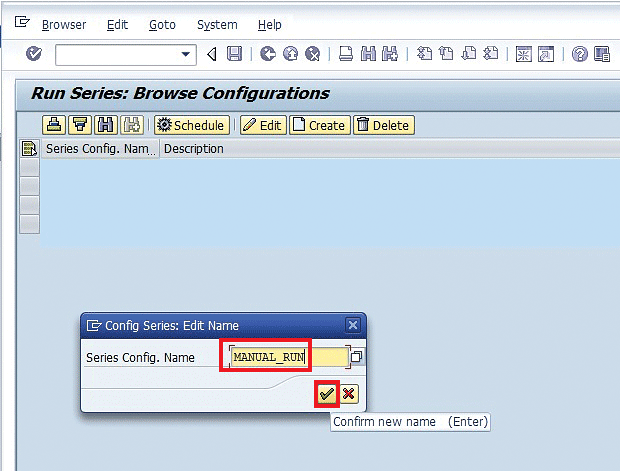Click the Save disk icon in toolbar
Screen dimensions: 620x471
(234, 54)
